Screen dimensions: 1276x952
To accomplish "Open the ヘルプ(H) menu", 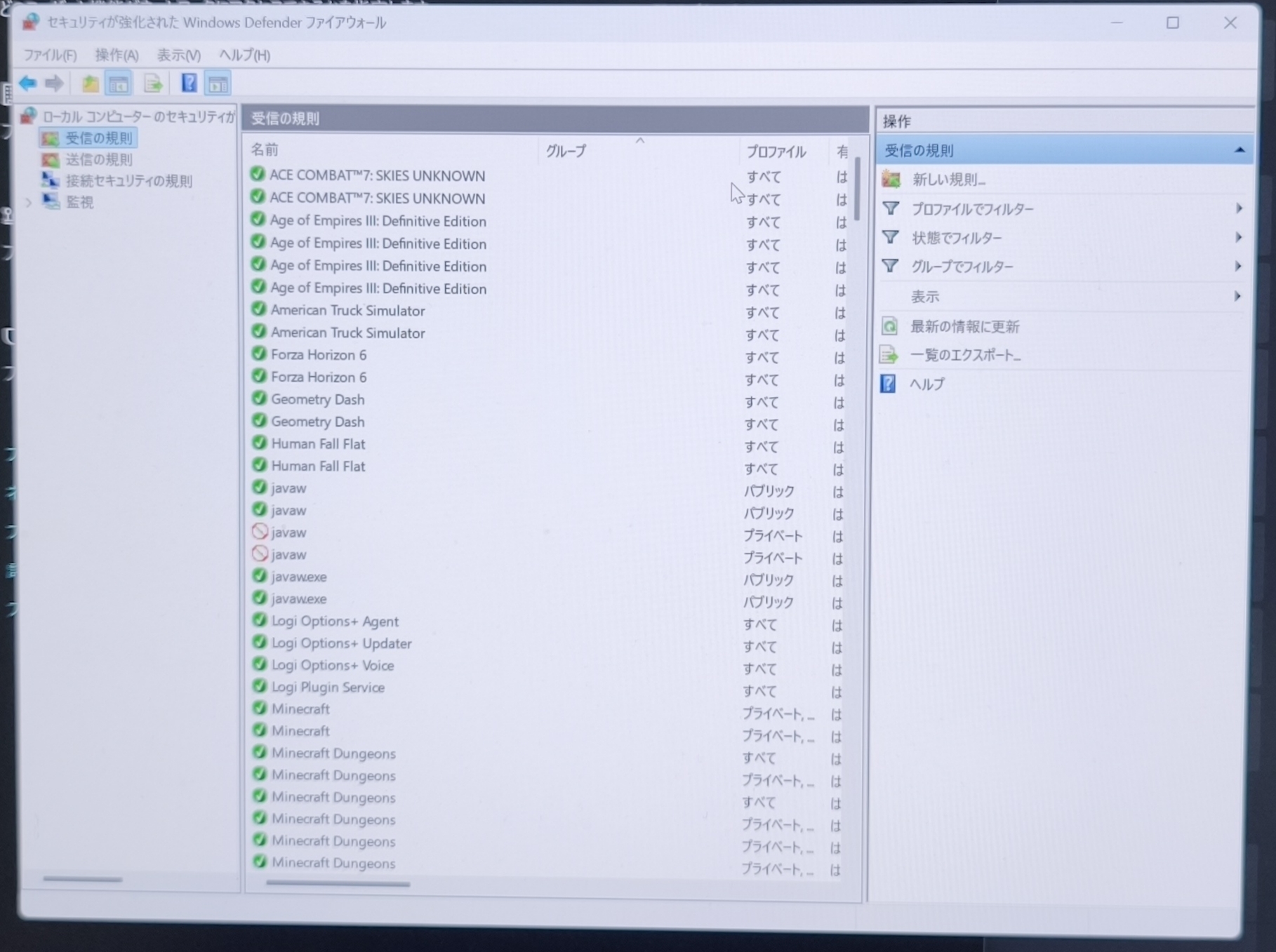I will [244, 55].
